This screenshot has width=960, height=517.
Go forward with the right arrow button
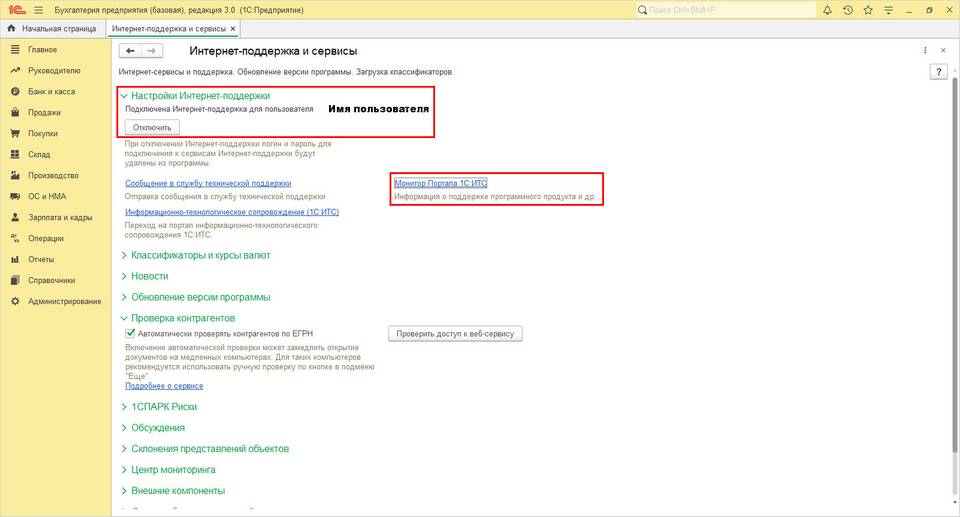pos(152,51)
